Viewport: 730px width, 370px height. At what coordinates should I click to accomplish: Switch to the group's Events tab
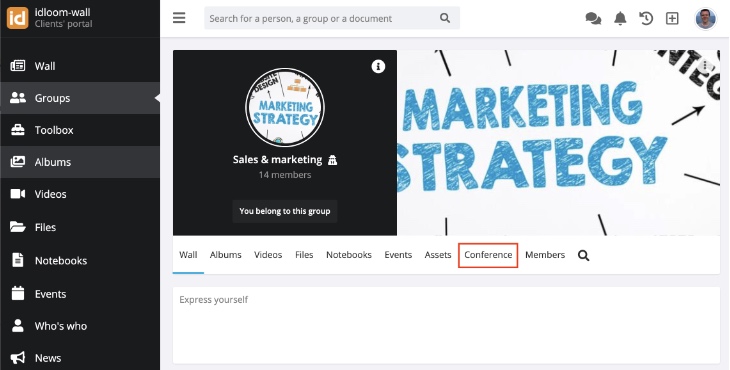tap(398, 255)
